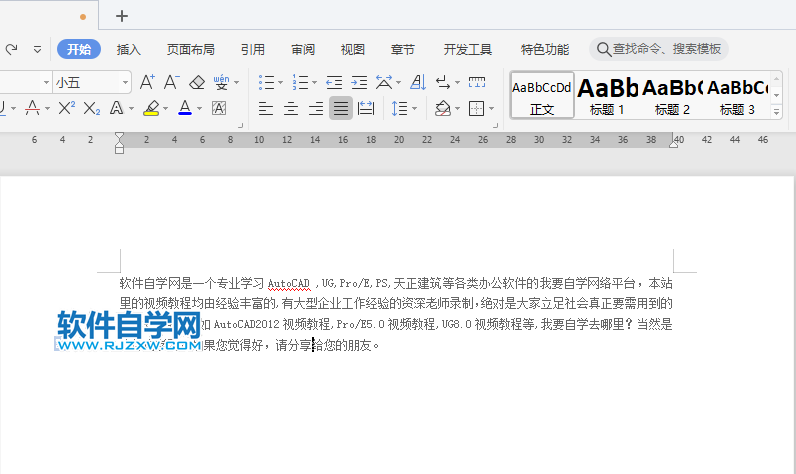Click the increase font size icon
This screenshot has height=474, width=796.
click(147, 82)
